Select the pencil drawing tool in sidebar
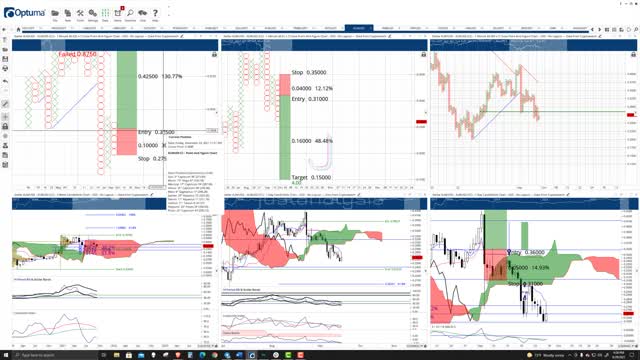This screenshot has height=360, width=640. pyautogui.click(x=5, y=104)
